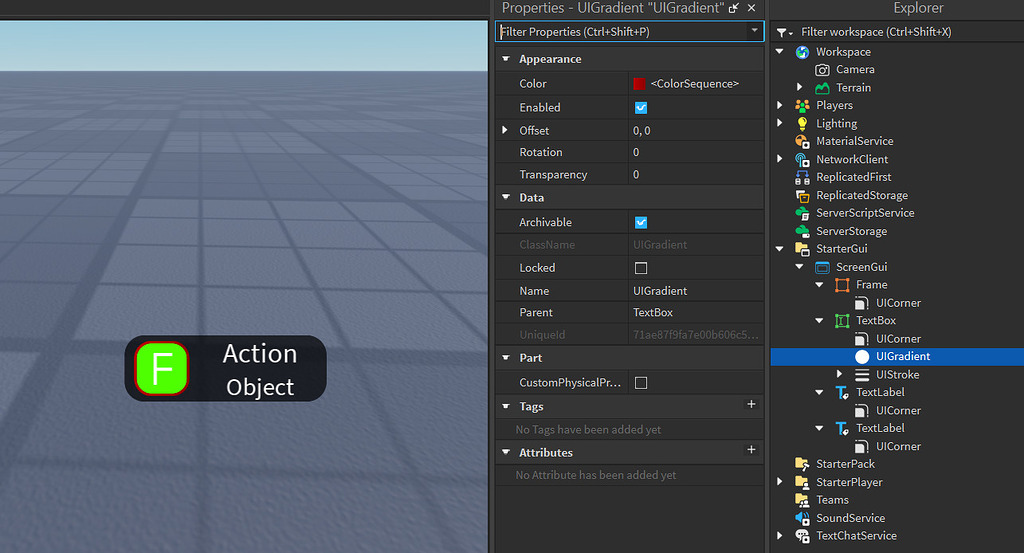Expand the UIStroke tree node

click(x=840, y=374)
